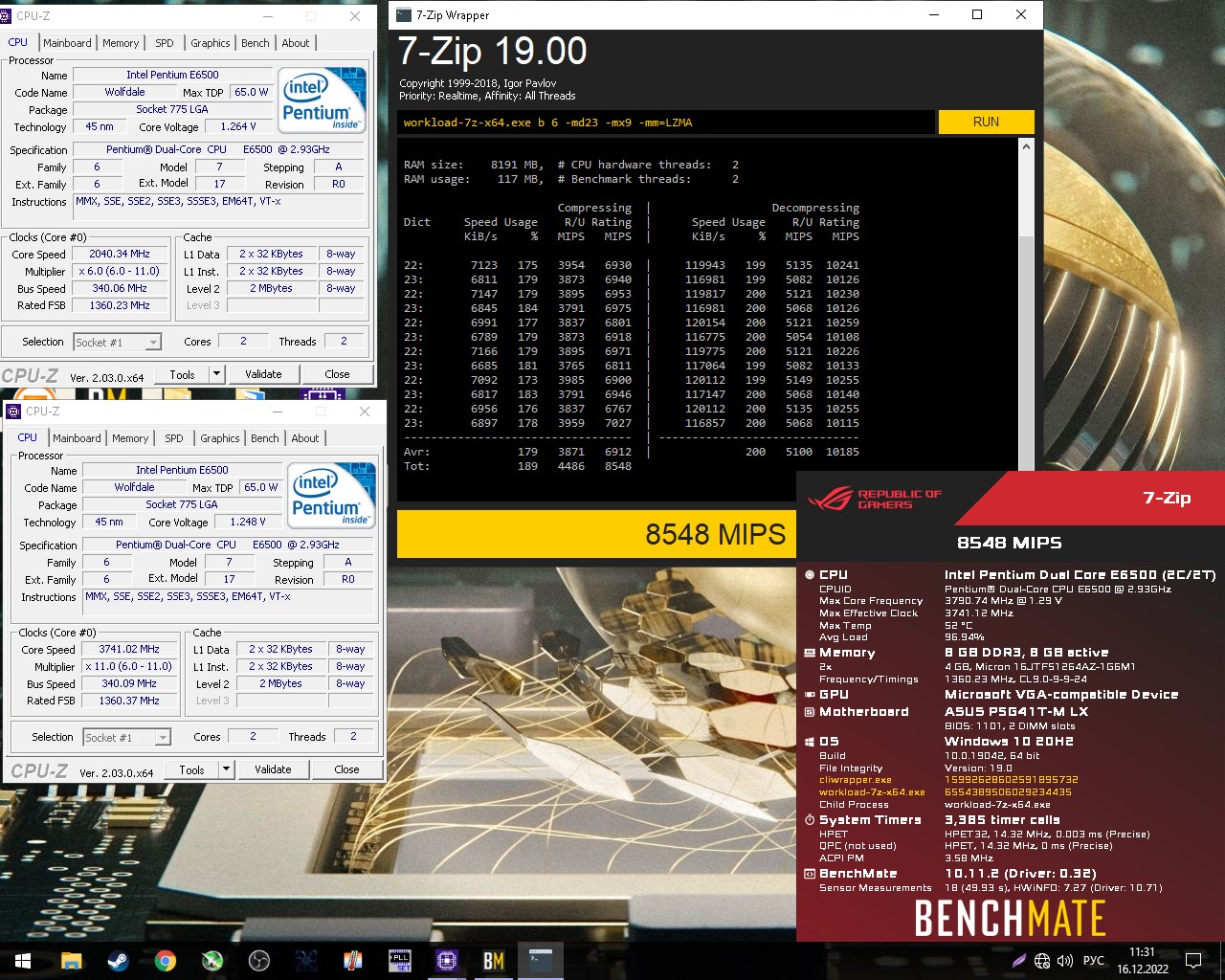Click the 7-Zip Wrapper title bar icon
Screen dimensions: 1225x980
tap(404, 14)
